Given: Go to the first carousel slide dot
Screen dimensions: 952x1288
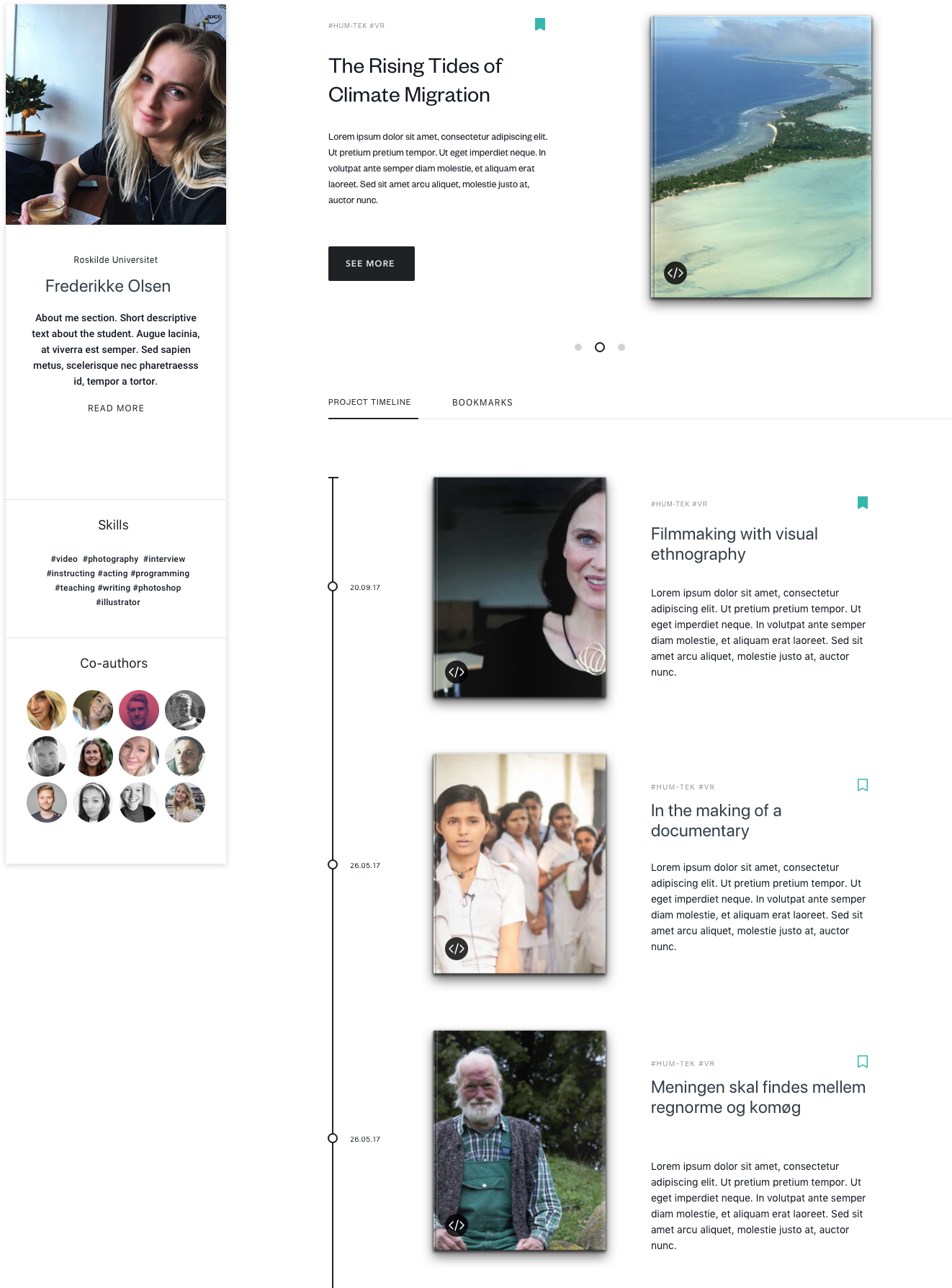Looking at the screenshot, I should point(578,347).
